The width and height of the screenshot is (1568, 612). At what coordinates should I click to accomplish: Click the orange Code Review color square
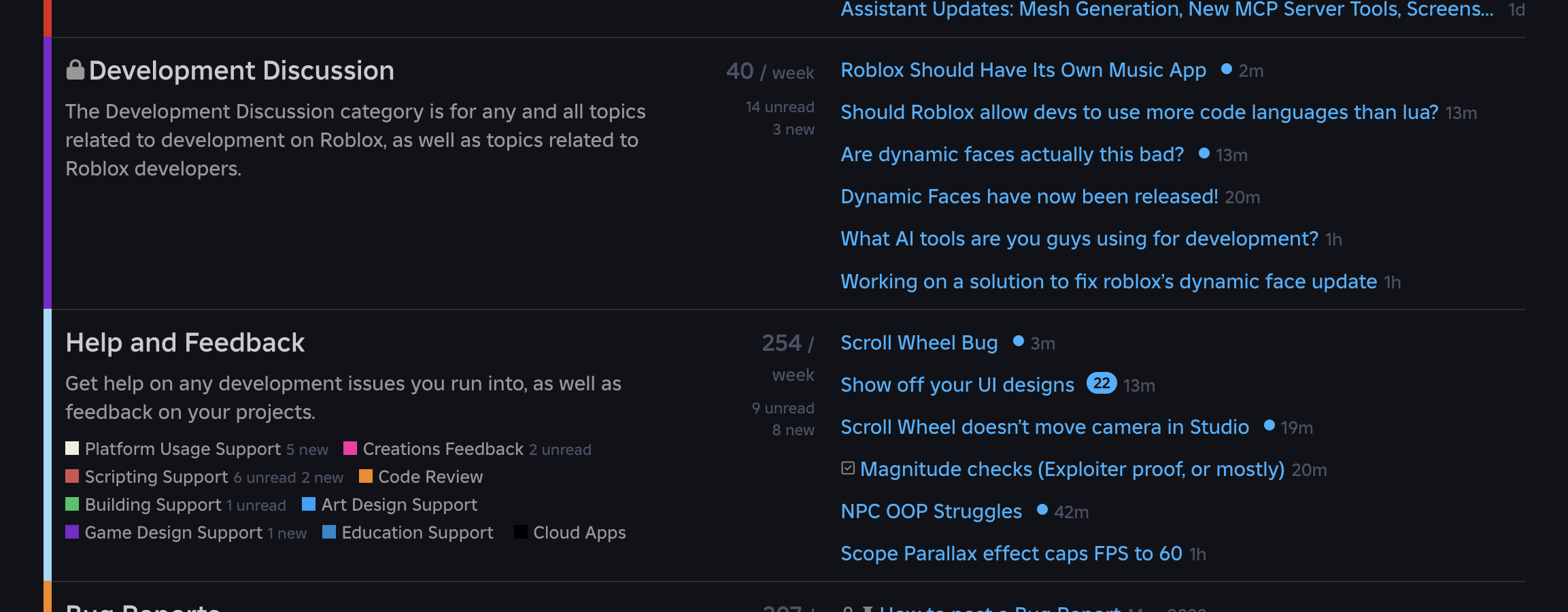pyautogui.click(x=366, y=476)
